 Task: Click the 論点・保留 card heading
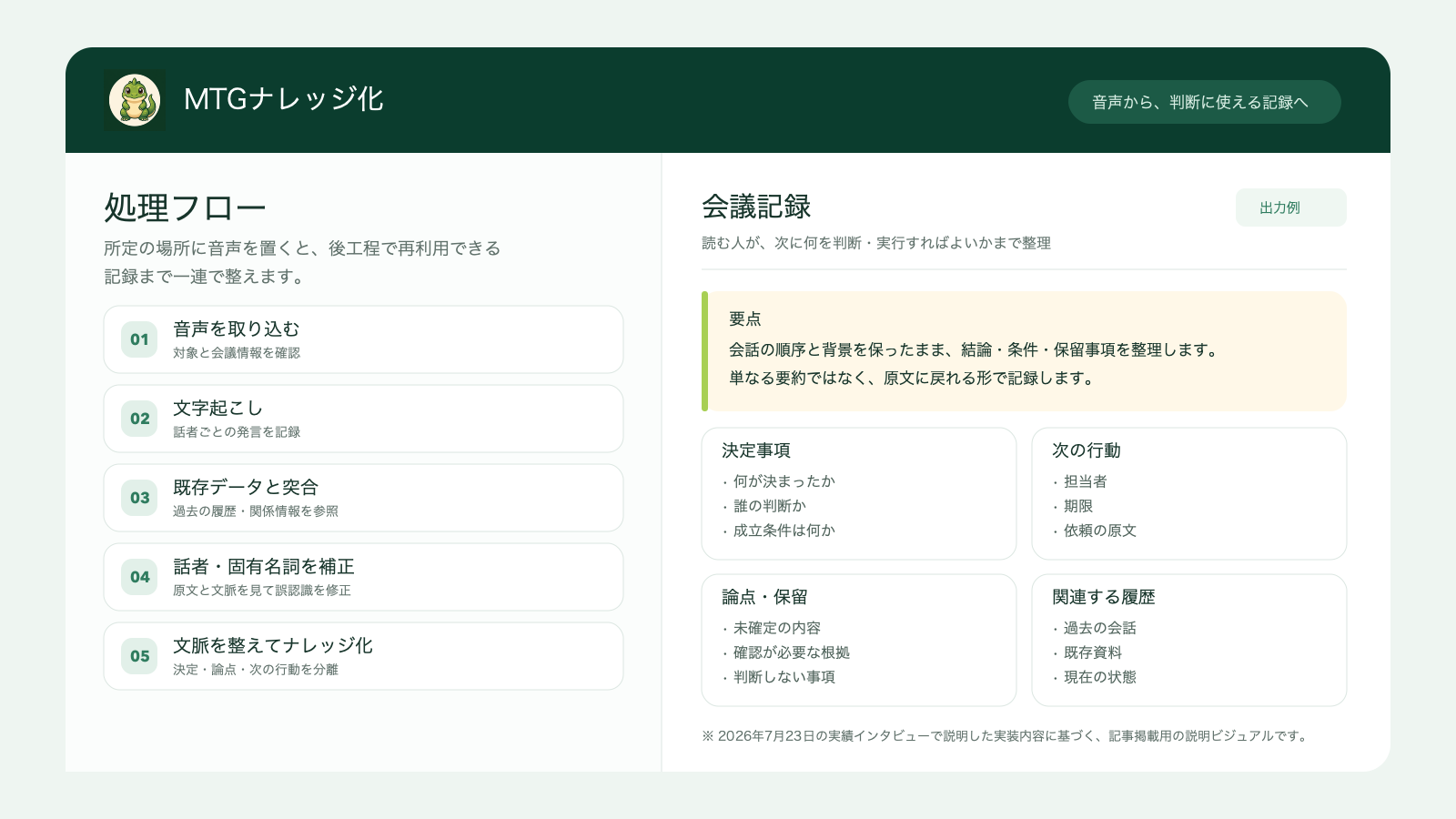click(x=764, y=597)
